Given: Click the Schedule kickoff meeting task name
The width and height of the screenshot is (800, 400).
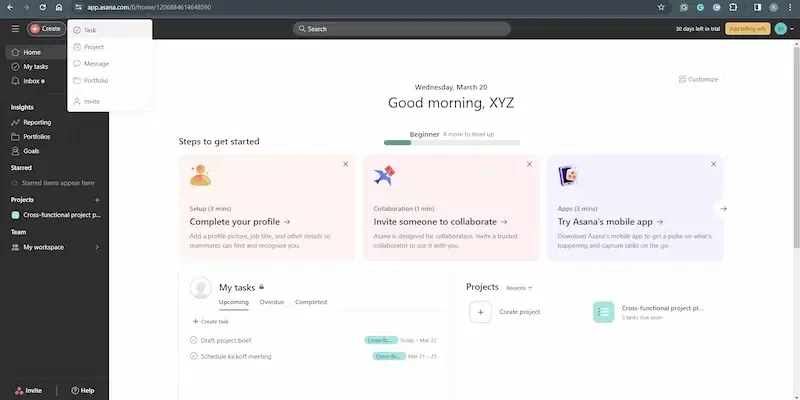Looking at the screenshot, I should point(236,356).
